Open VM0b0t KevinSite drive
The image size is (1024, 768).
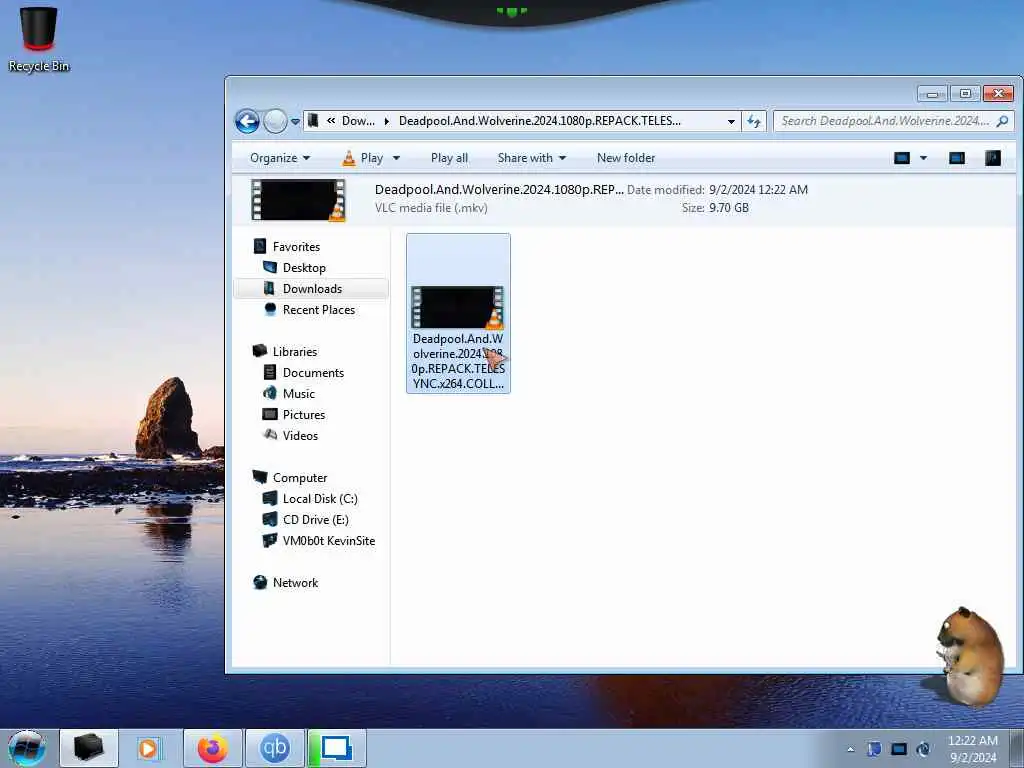328,540
